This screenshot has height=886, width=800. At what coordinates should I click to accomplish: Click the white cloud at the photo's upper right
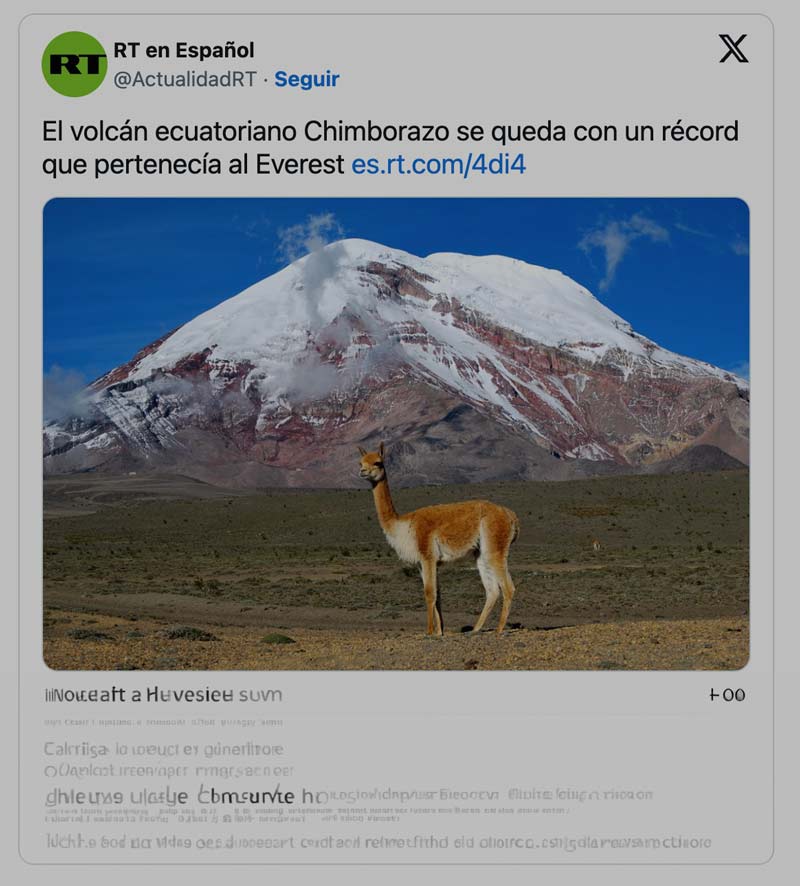(621, 243)
